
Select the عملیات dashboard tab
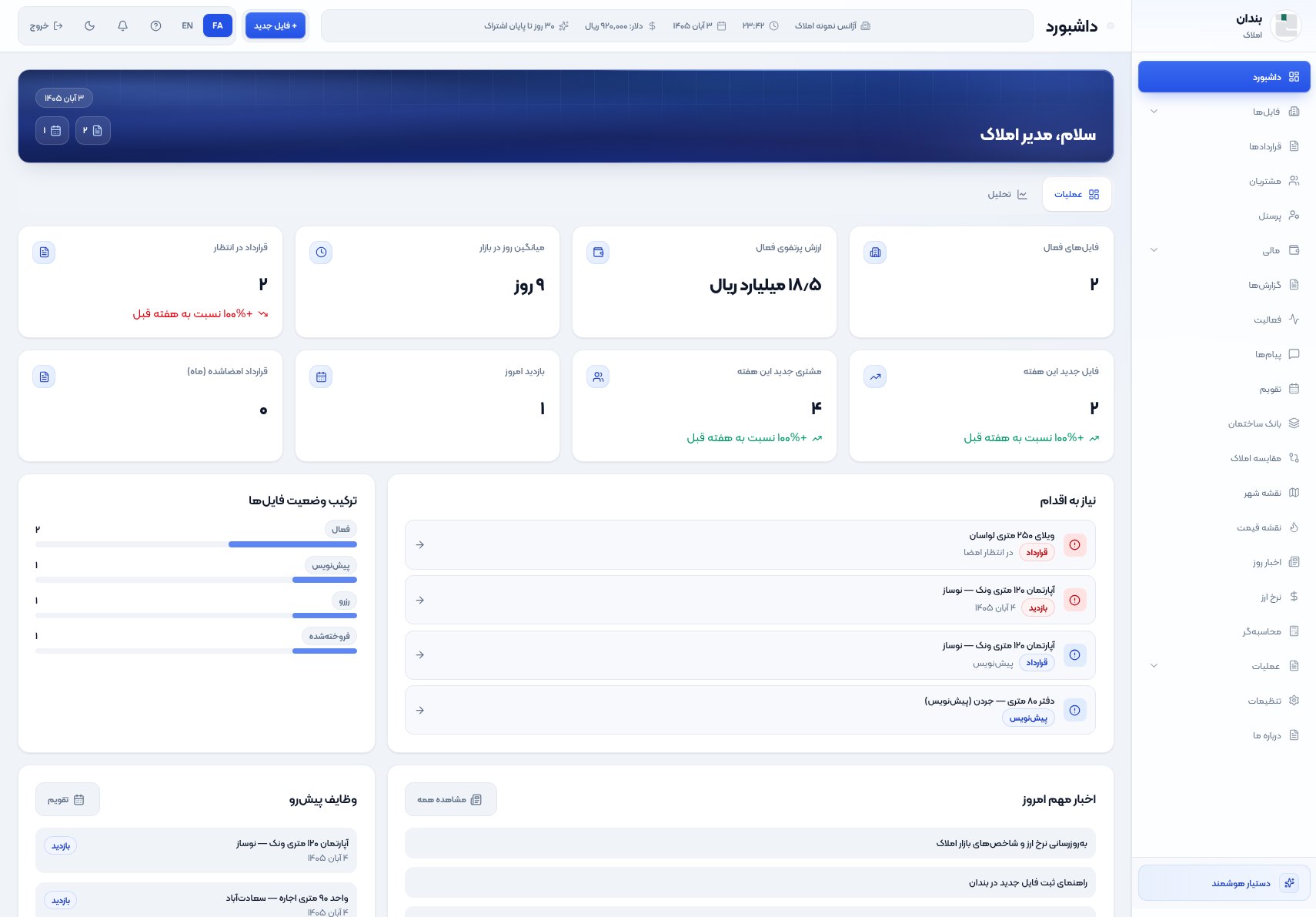pos(1077,194)
